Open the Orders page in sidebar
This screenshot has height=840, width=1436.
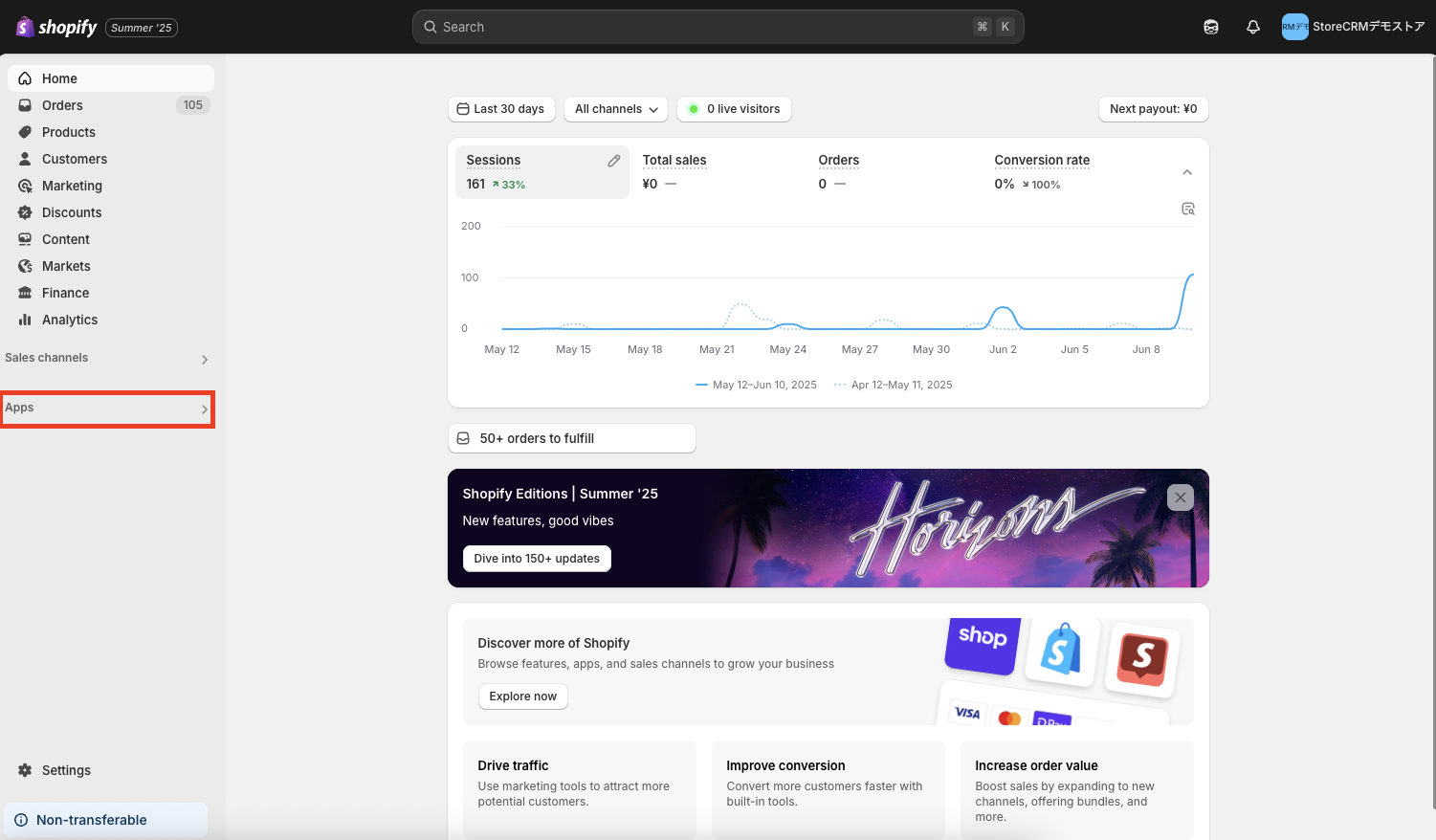click(x=111, y=105)
